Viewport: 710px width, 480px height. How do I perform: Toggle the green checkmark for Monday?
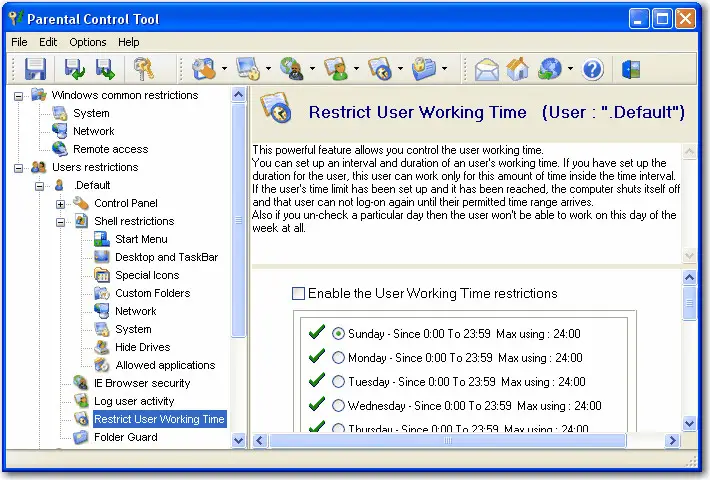click(317, 356)
